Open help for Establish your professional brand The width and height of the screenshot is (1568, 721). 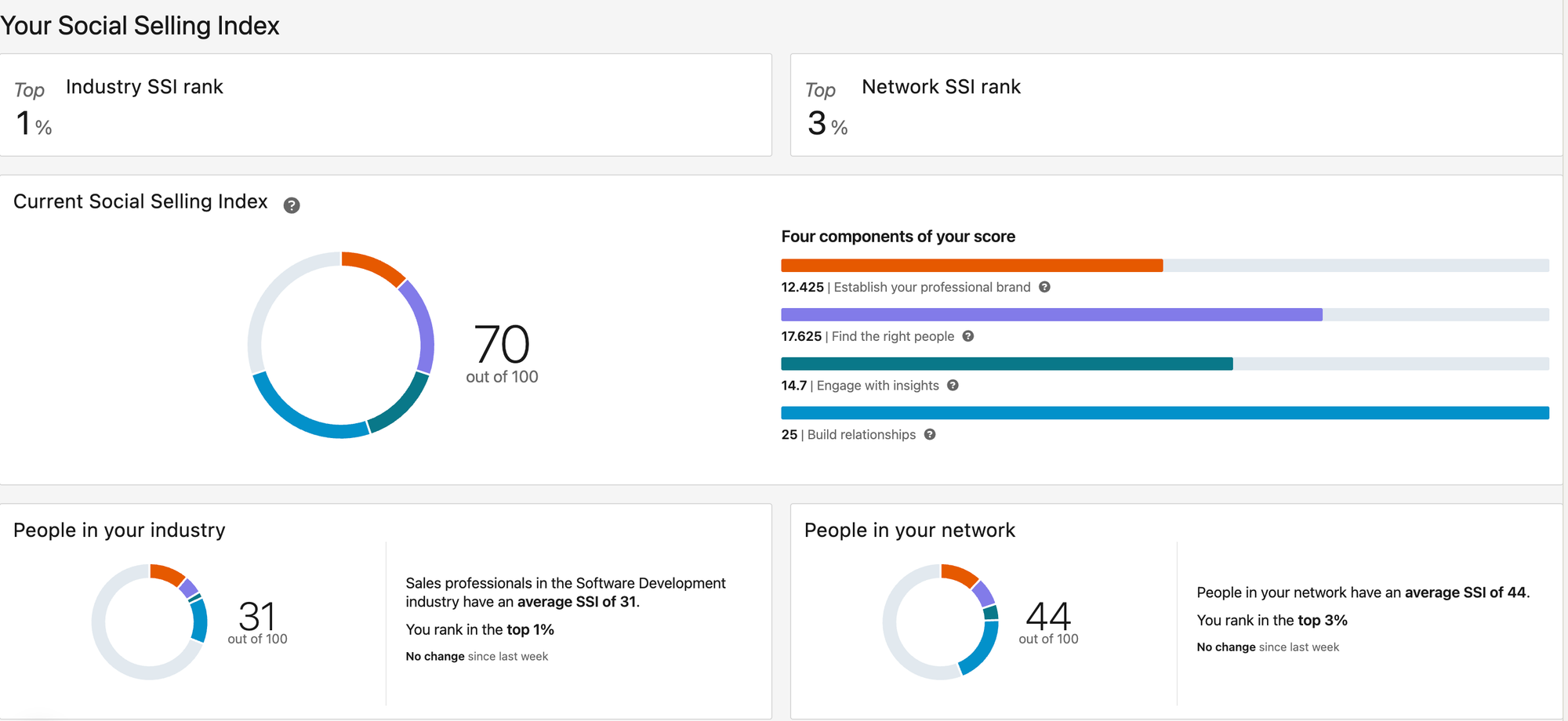(x=1044, y=287)
